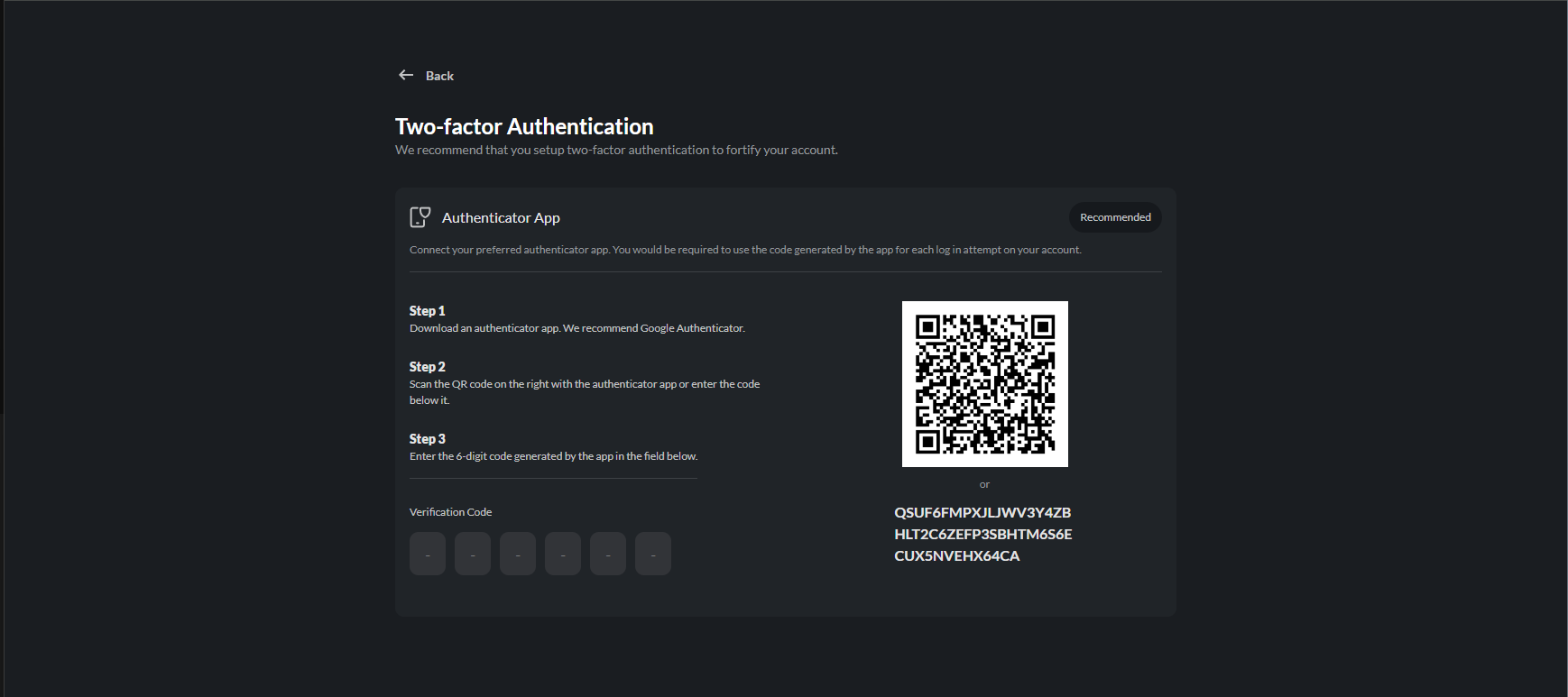Click the Step 3 heading
The width and height of the screenshot is (1568, 697).
point(428,438)
